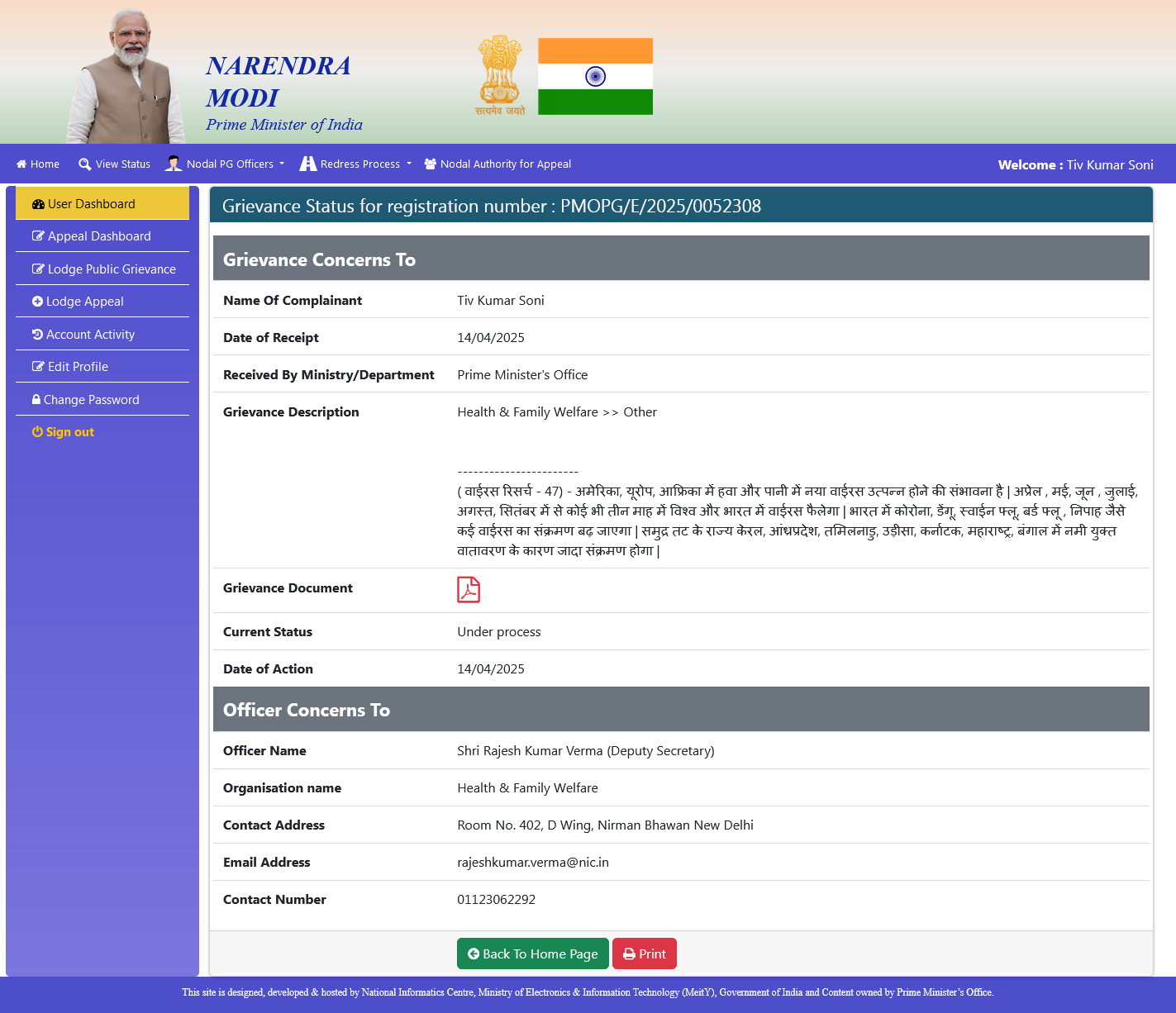Image resolution: width=1176 pixels, height=1013 pixels.
Task: Click the Edit Profile pencil icon
Action: [38, 367]
